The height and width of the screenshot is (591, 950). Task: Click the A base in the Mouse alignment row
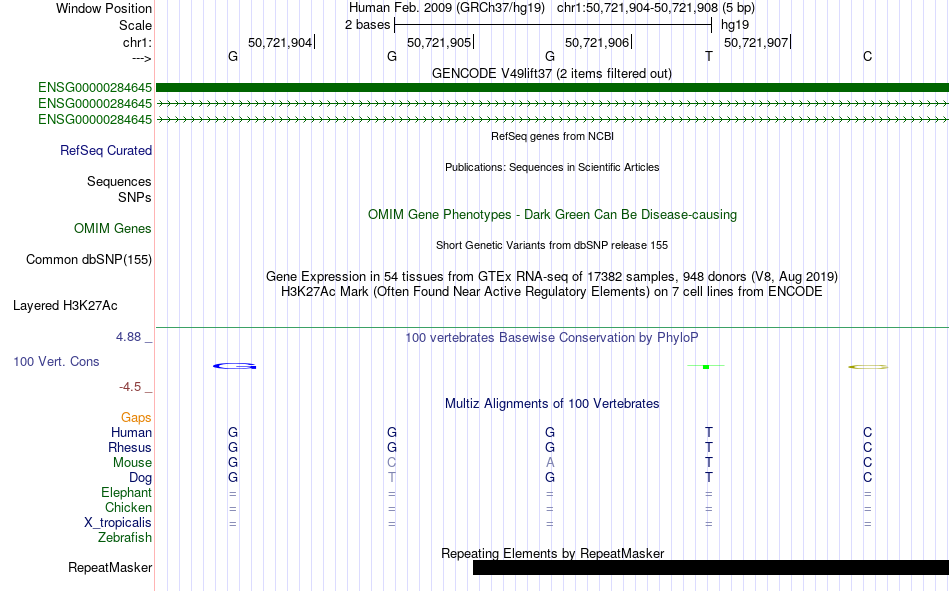[x=550, y=462]
